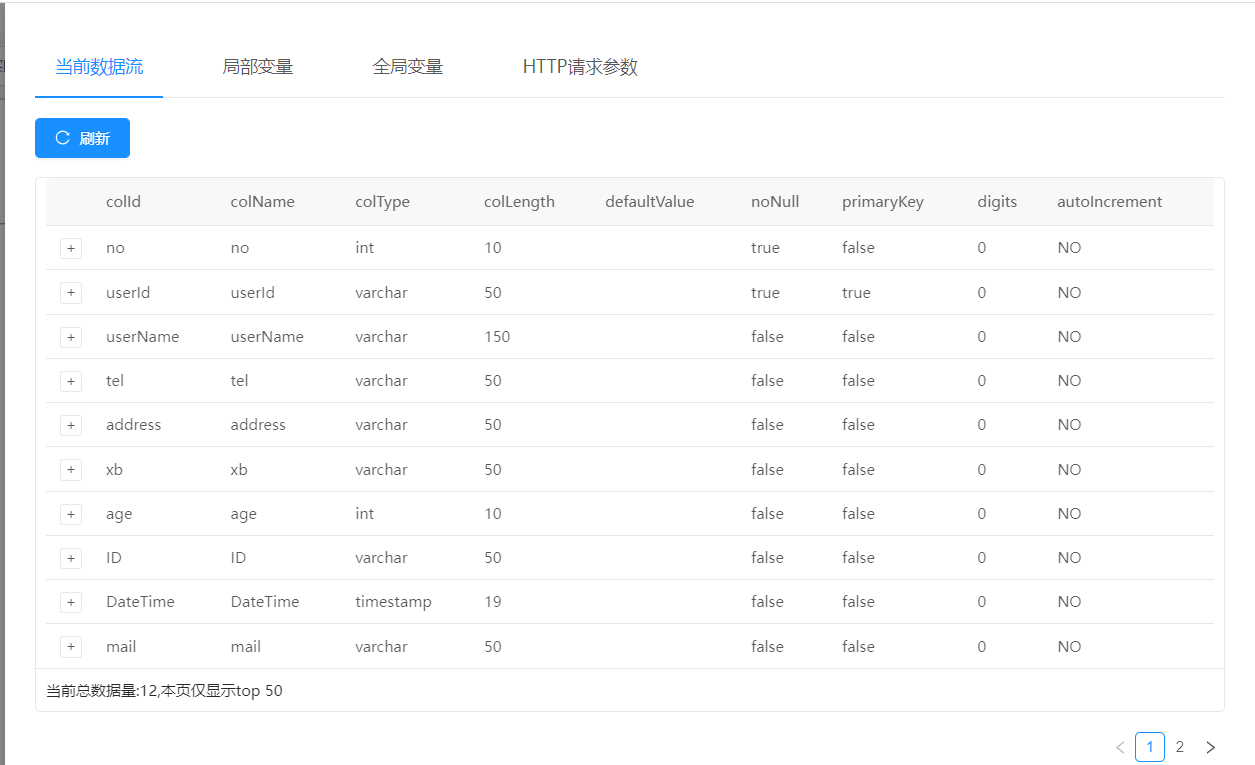This screenshot has width=1255, height=765.
Task: Expand the 'no' row details
Action: click(x=71, y=248)
